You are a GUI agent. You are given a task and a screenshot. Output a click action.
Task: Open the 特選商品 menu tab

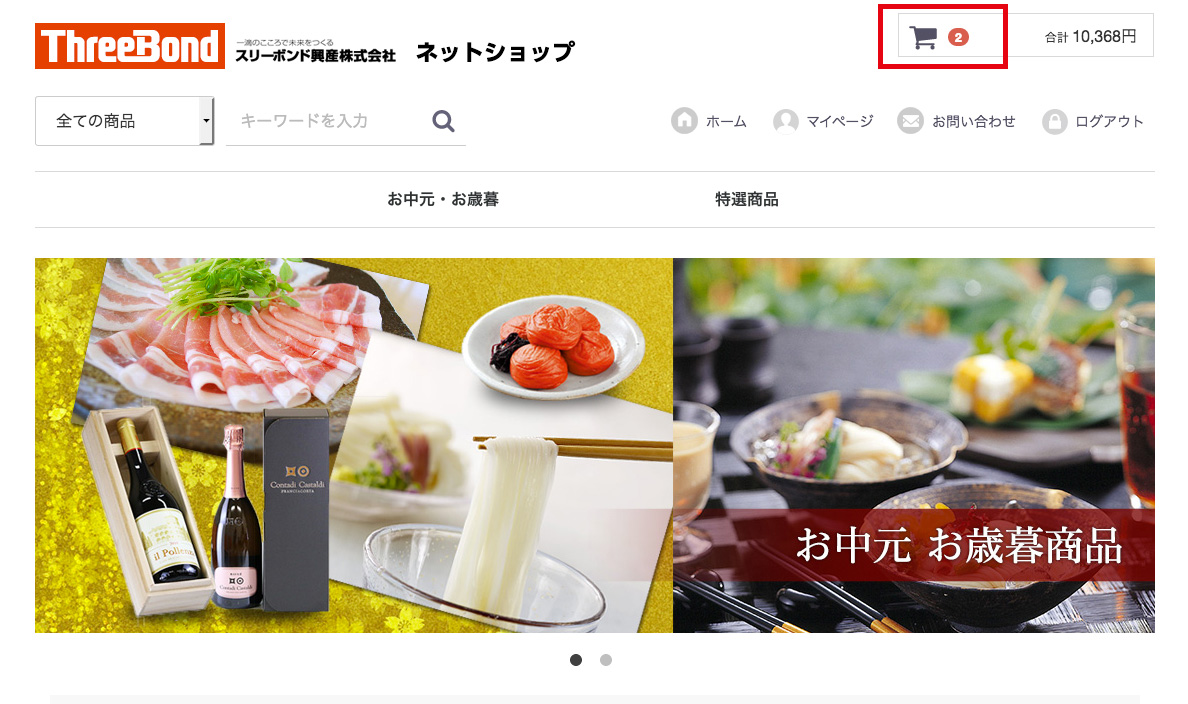click(x=746, y=199)
